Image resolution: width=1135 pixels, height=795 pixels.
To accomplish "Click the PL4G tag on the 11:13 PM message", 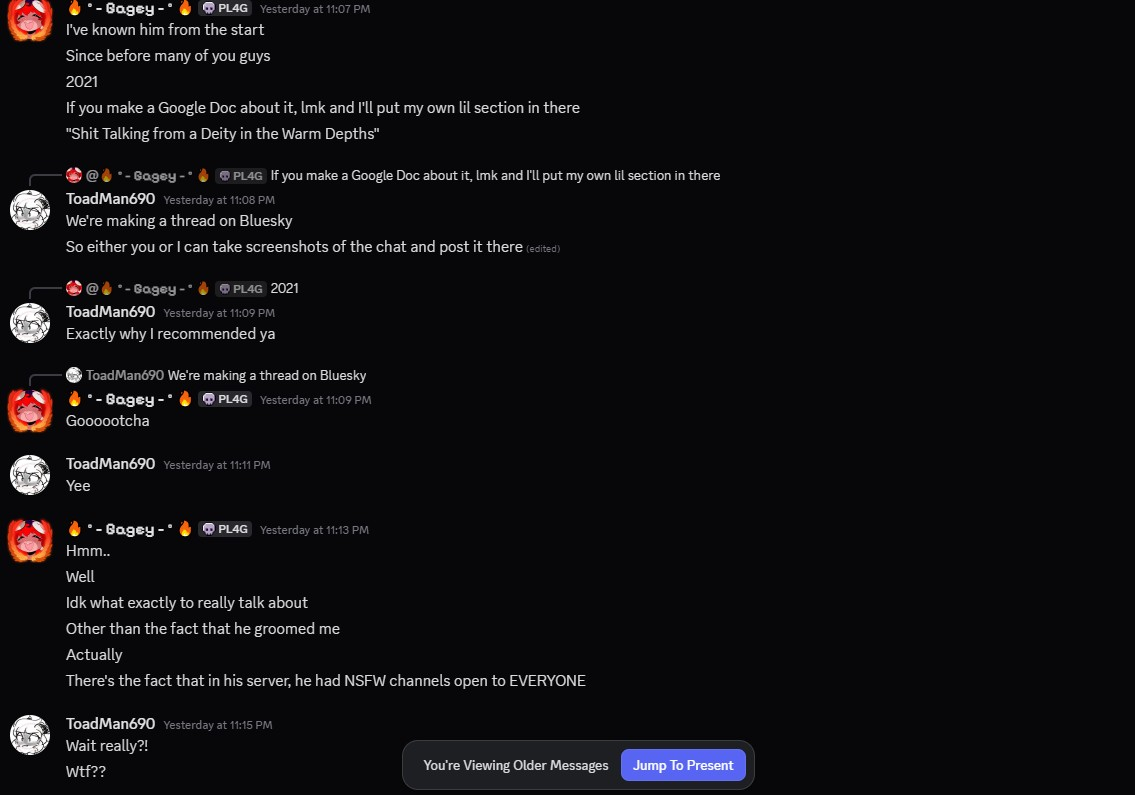I will click(225, 529).
